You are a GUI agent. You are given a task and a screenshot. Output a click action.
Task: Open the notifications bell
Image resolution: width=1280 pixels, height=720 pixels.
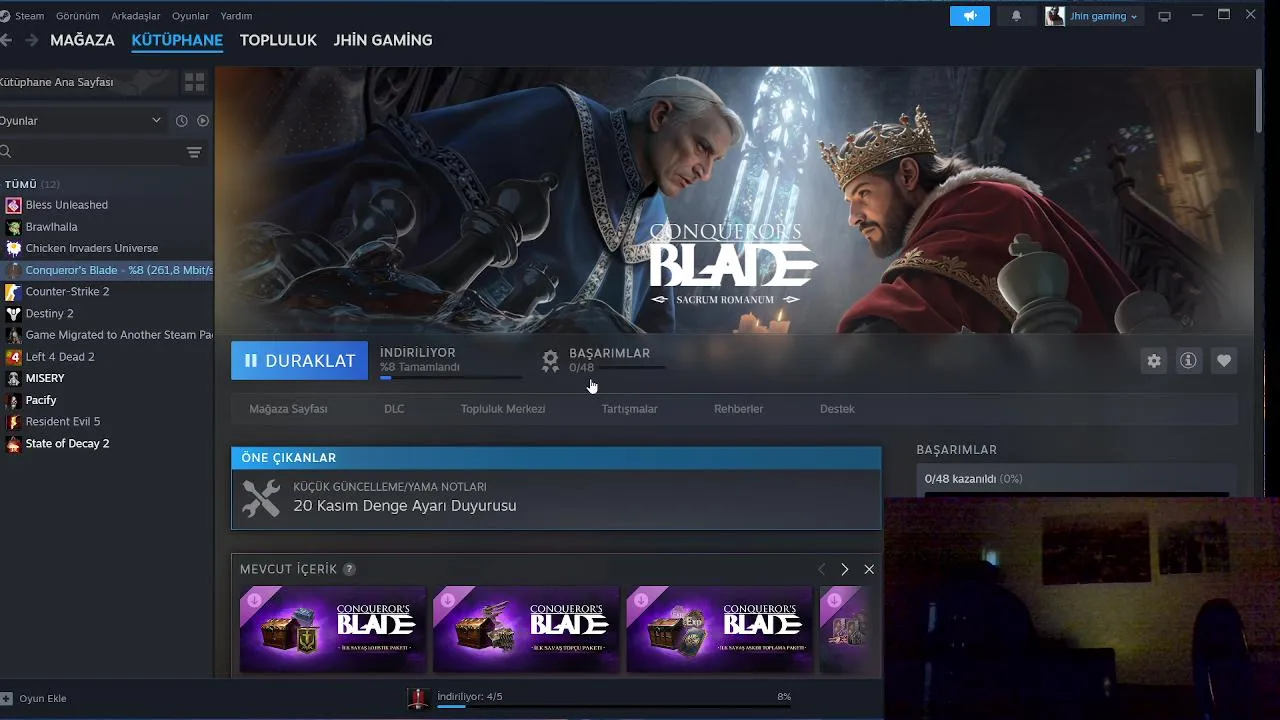[x=1016, y=16]
